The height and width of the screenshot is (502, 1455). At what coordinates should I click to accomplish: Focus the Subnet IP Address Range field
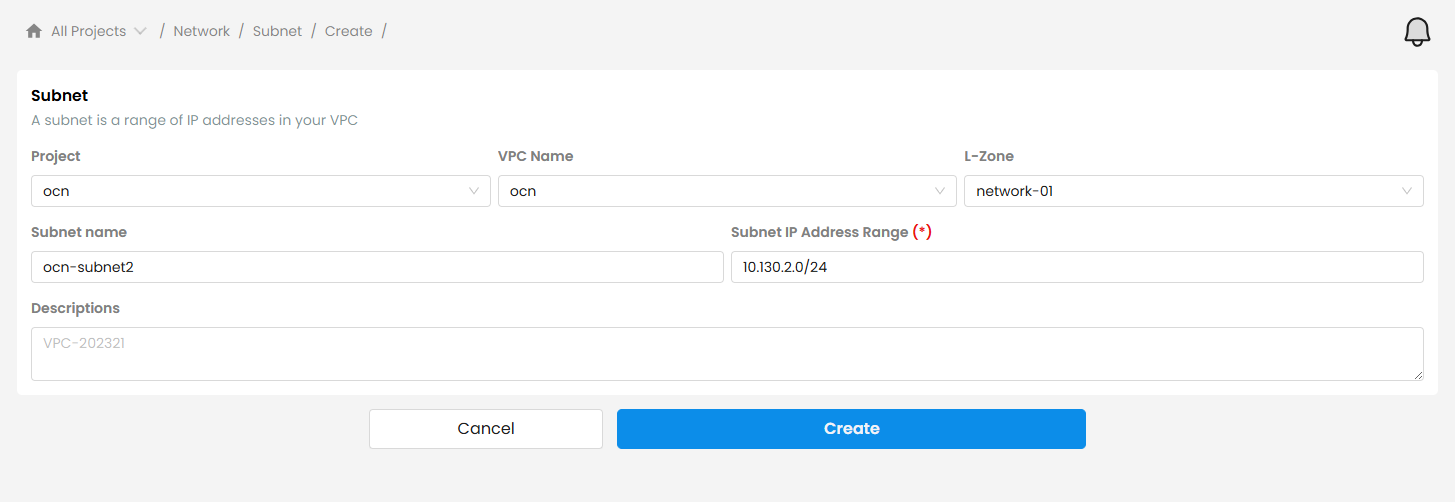1077,267
